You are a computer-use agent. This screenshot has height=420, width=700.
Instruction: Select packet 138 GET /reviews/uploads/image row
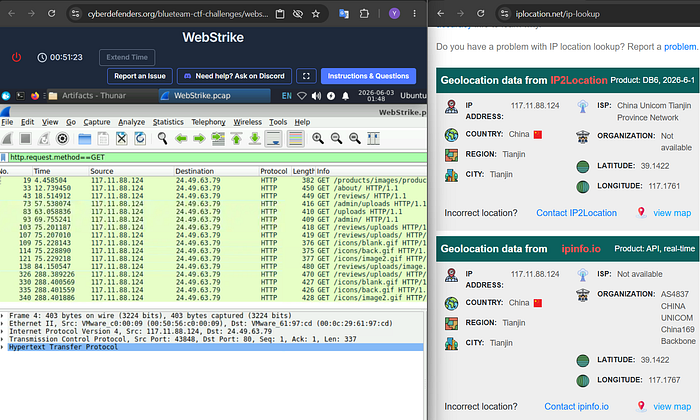click(x=213, y=266)
